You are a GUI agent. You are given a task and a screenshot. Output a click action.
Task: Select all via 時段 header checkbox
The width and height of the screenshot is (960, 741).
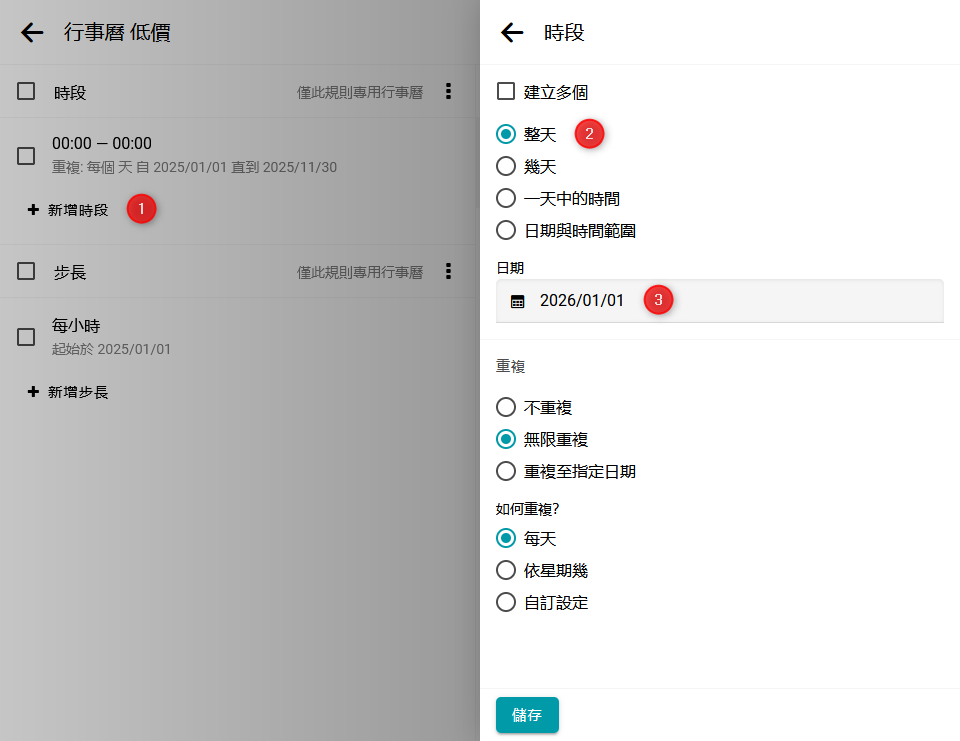[x=27, y=92]
